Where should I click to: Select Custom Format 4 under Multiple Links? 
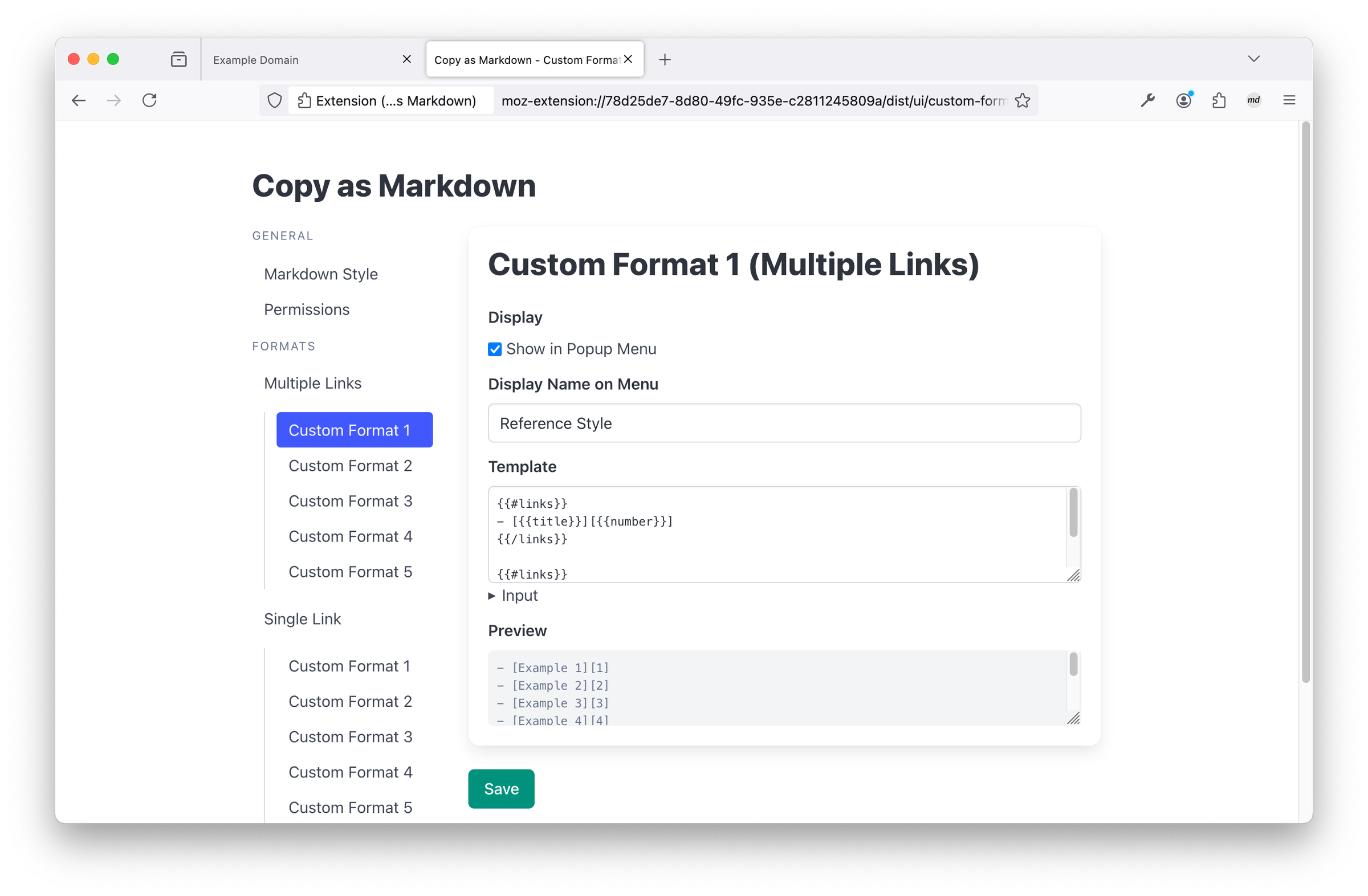point(350,536)
